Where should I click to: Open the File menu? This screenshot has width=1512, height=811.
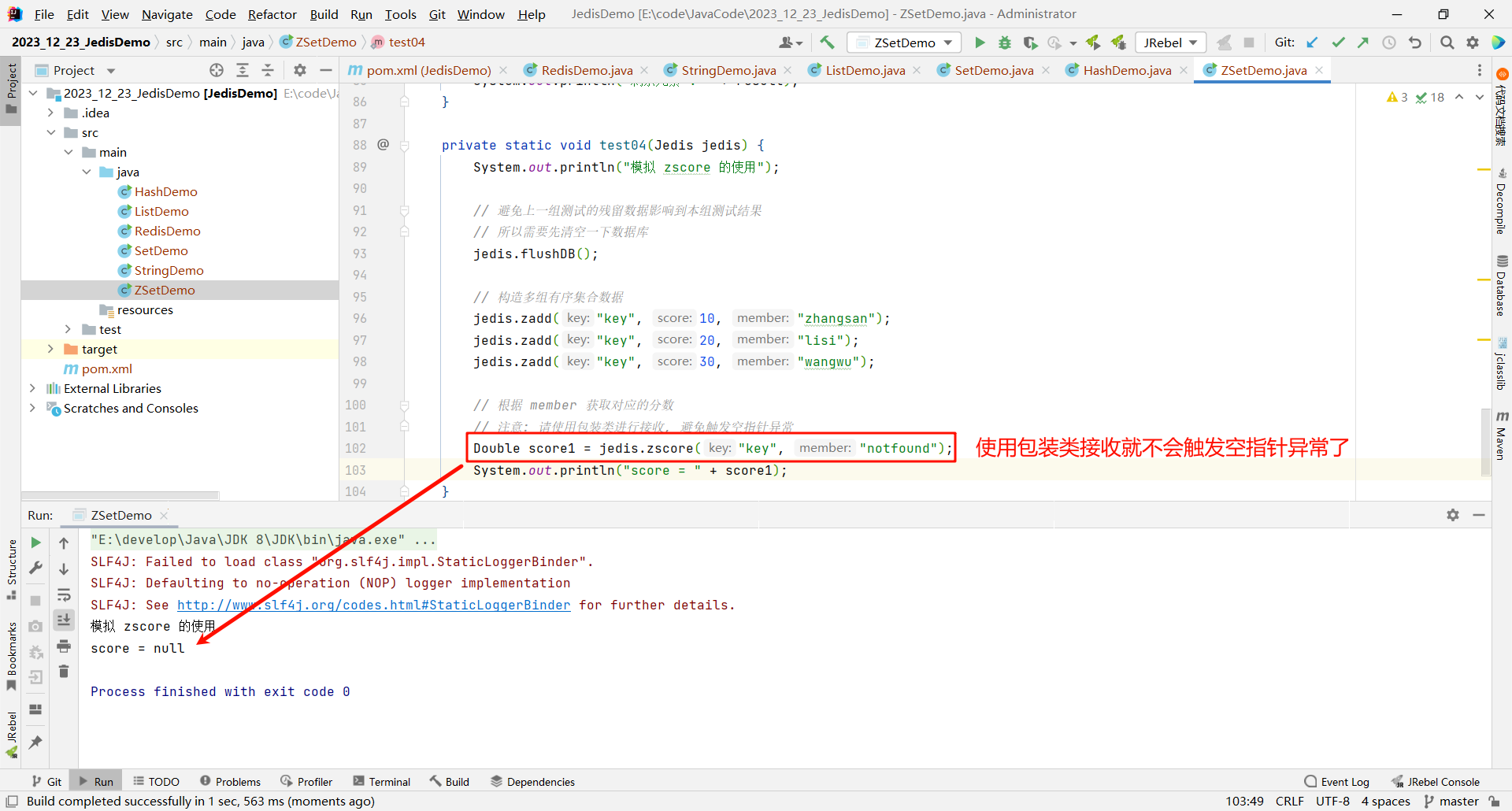tap(44, 14)
